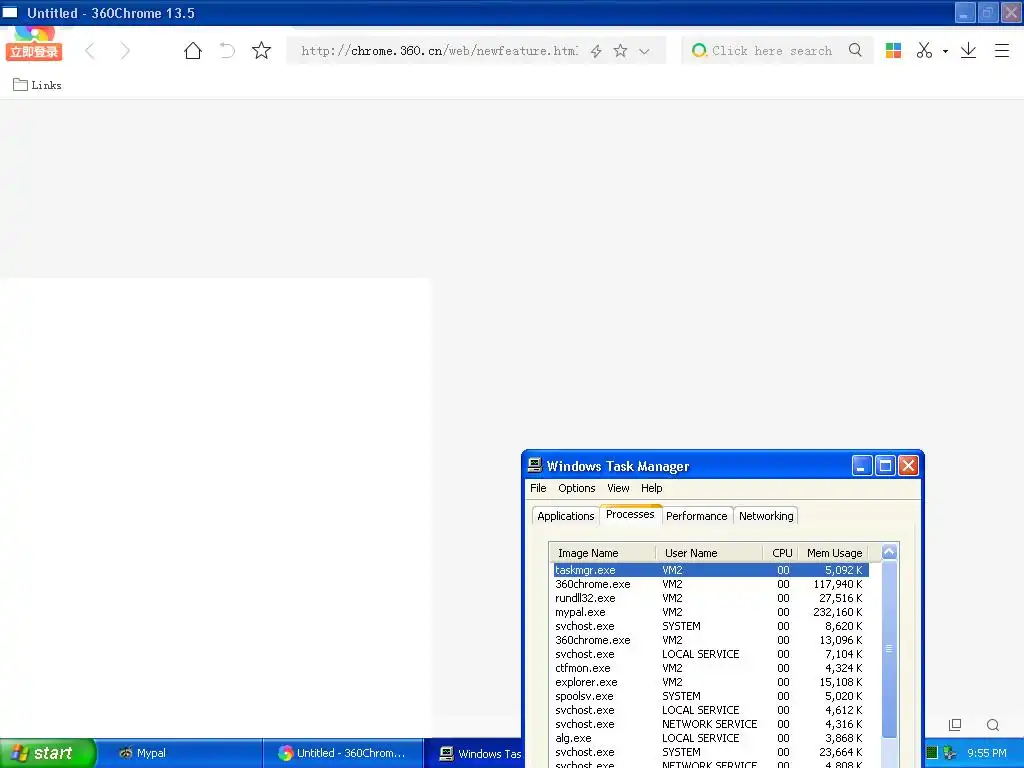Go back using the browser back arrow
The image size is (1024, 768).
[90, 51]
